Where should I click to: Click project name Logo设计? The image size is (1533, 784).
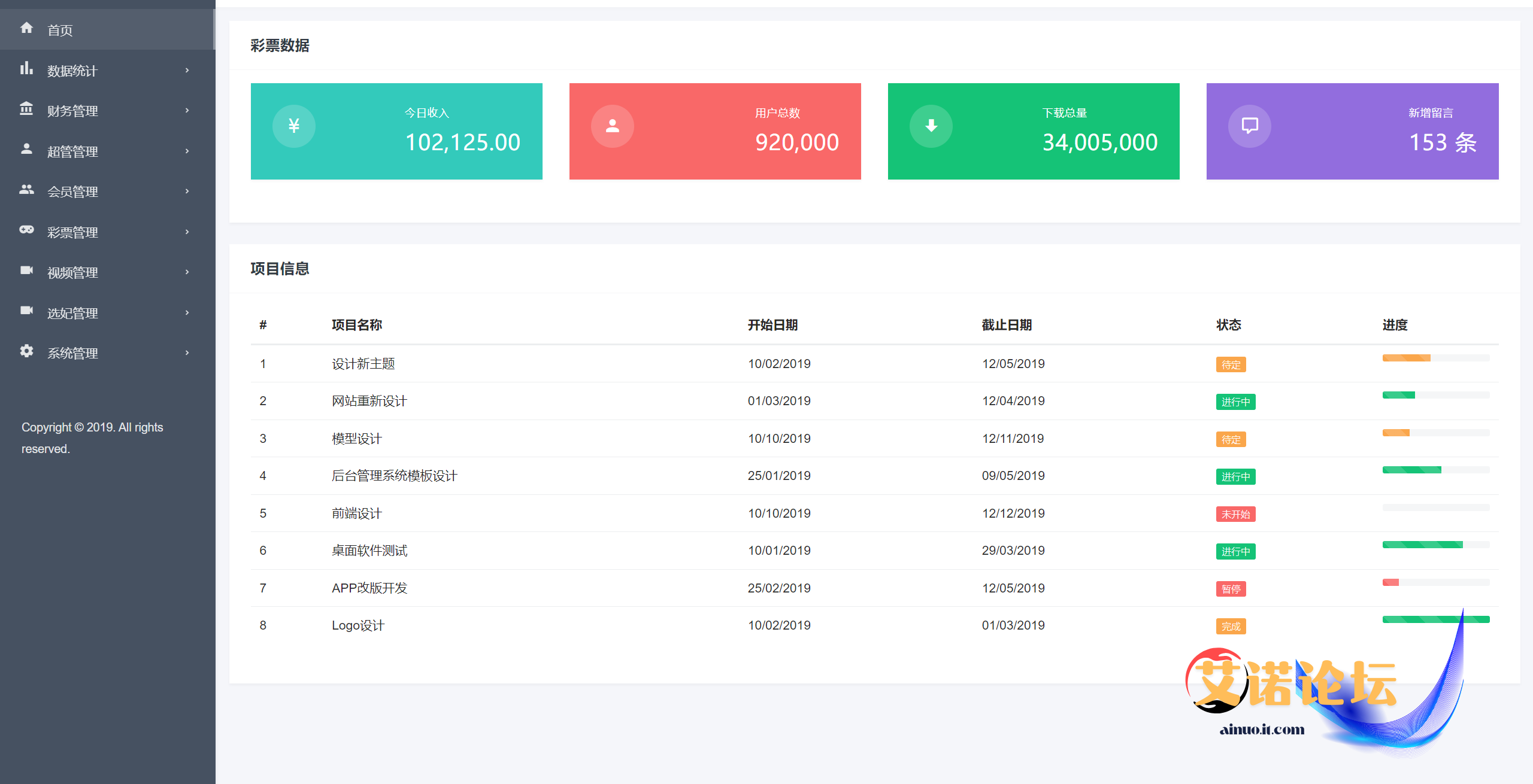pos(358,625)
